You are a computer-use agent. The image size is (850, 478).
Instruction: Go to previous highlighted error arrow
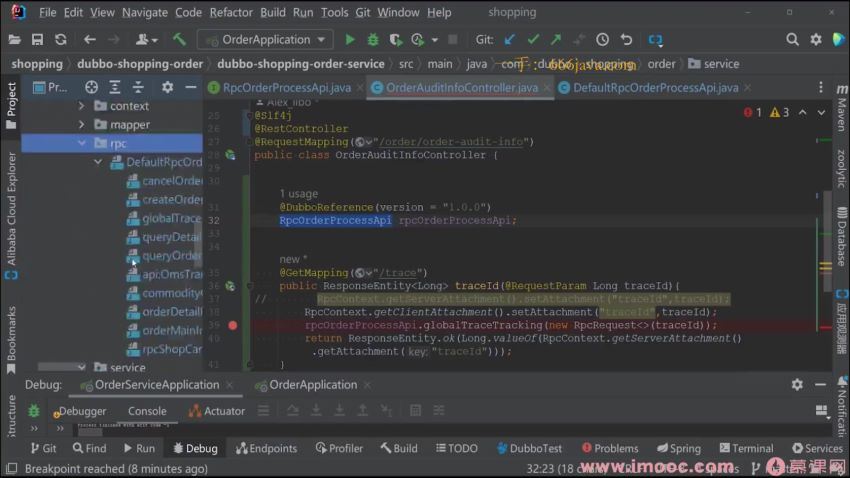(802, 113)
